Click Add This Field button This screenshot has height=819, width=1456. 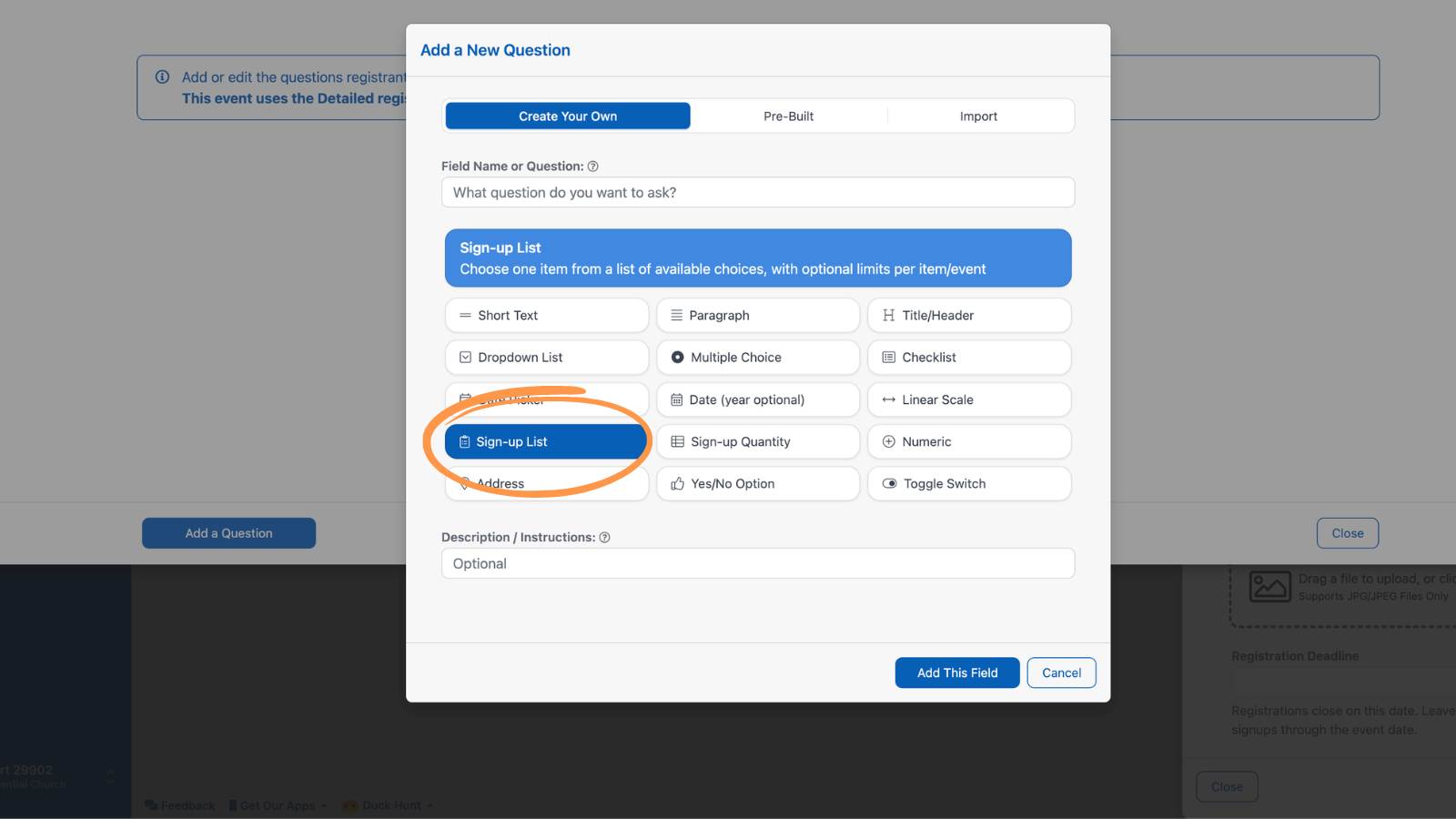tap(957, 672)
